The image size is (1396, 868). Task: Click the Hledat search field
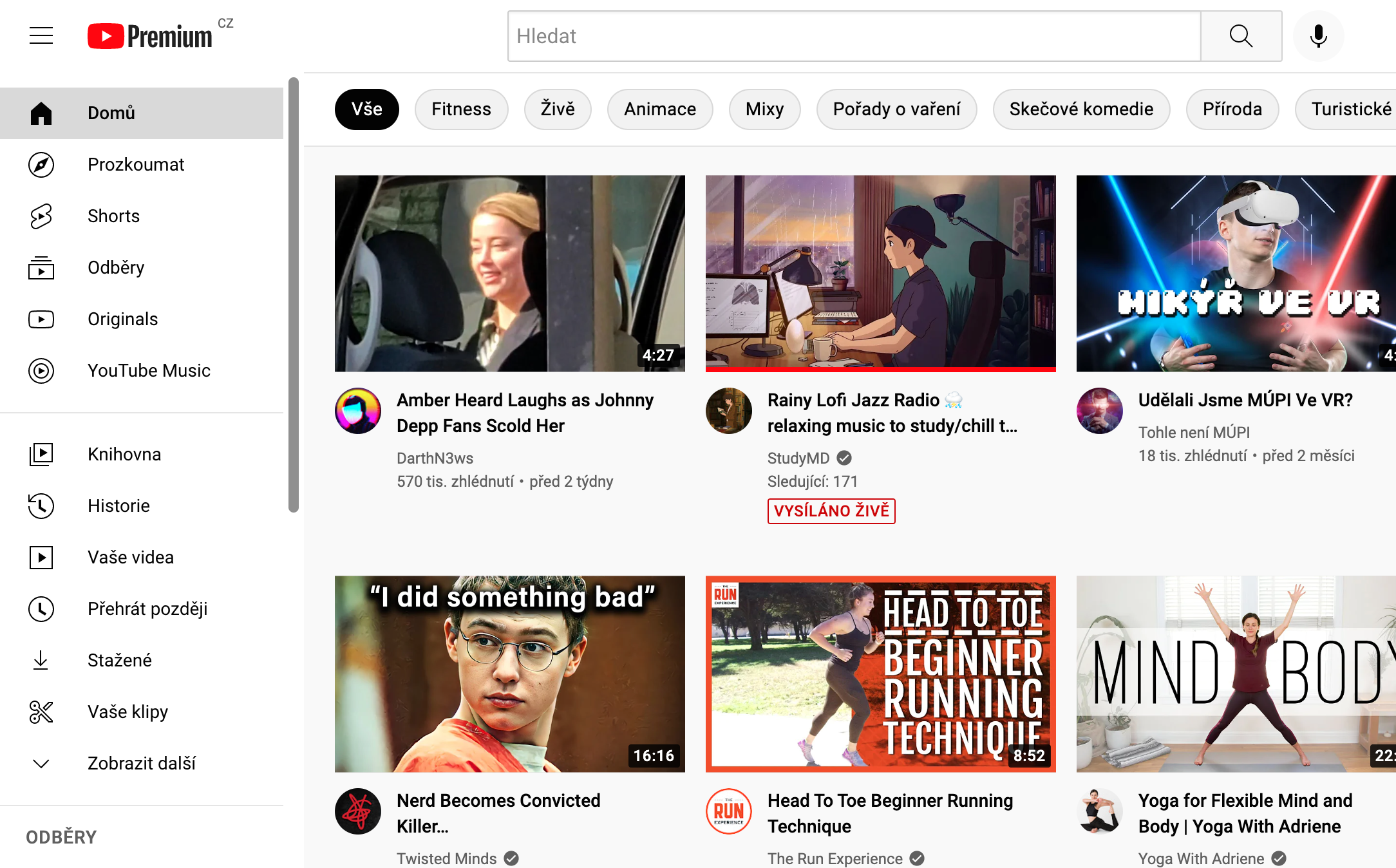tap(854, 36)
